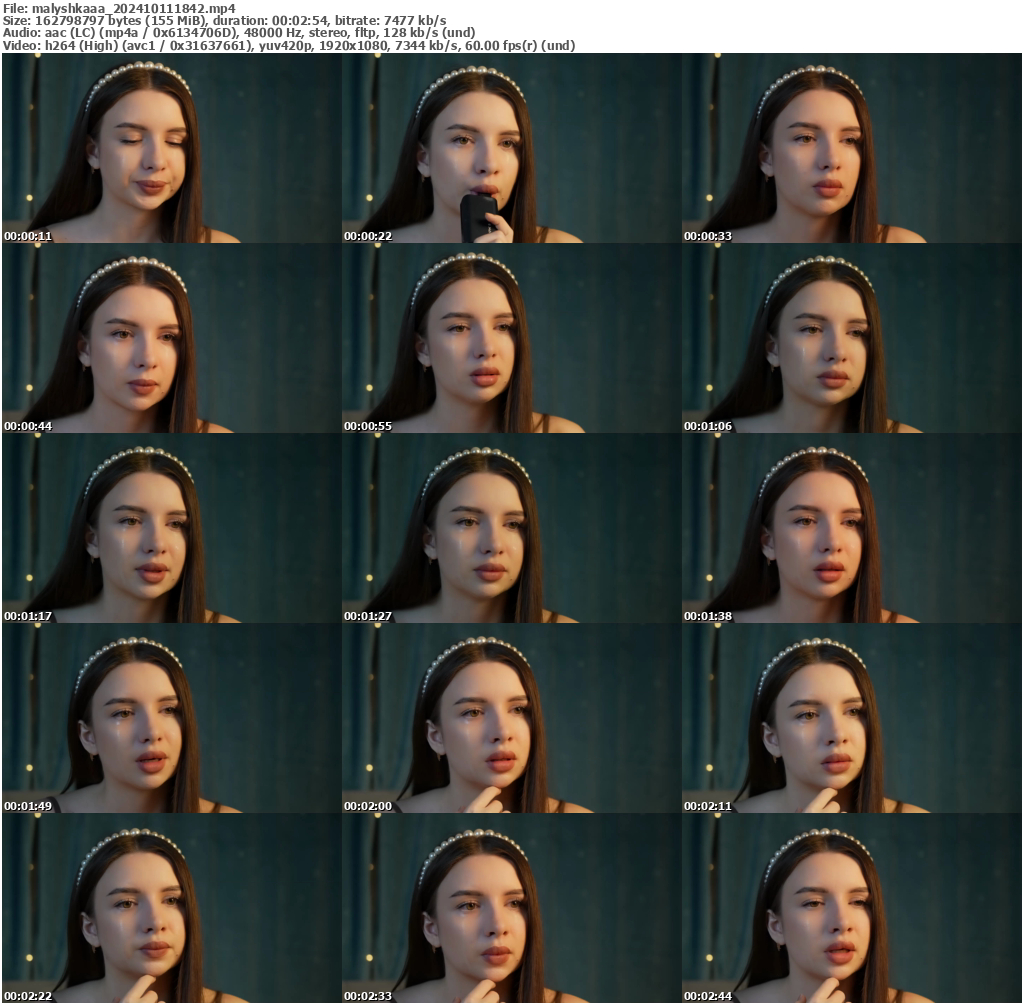Image resolution: width=1024 pixels, height=1003 pixels.
Task: Select the video frame marked 00:00:44
Action: [171, 338]
